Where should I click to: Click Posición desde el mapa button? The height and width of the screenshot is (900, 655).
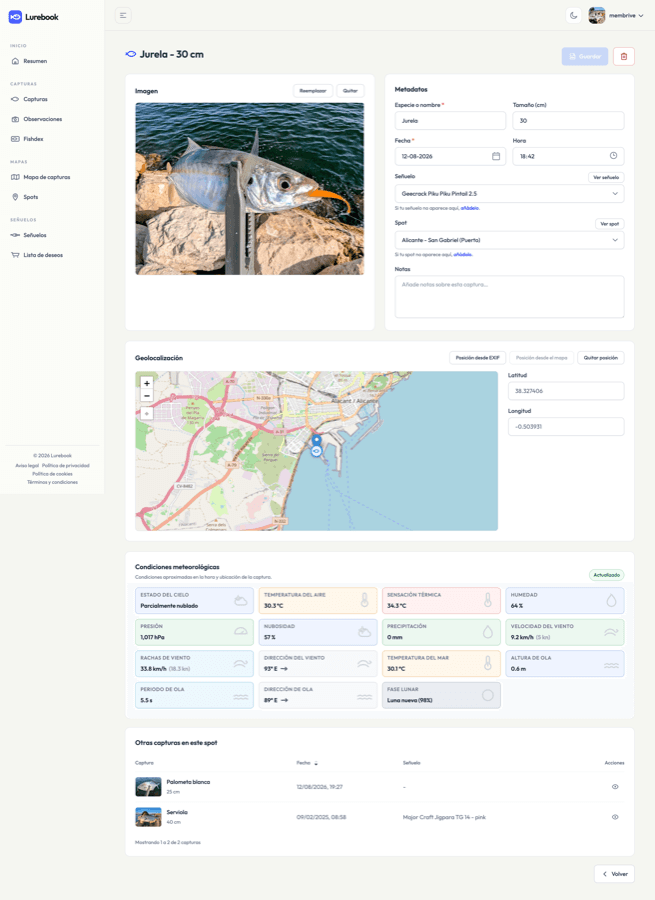(541, 358)
